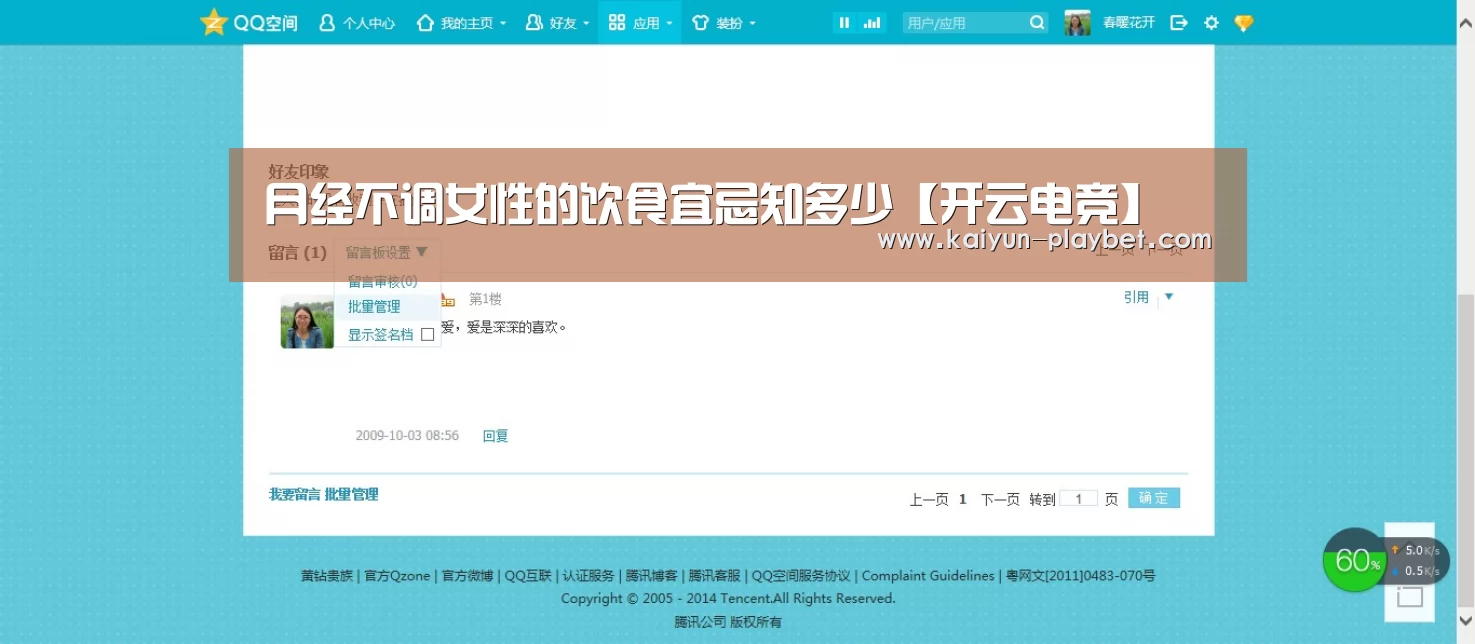Click the search magnifier icon
Screen dimensions: 1475x644
click(x=1037, y=22)
